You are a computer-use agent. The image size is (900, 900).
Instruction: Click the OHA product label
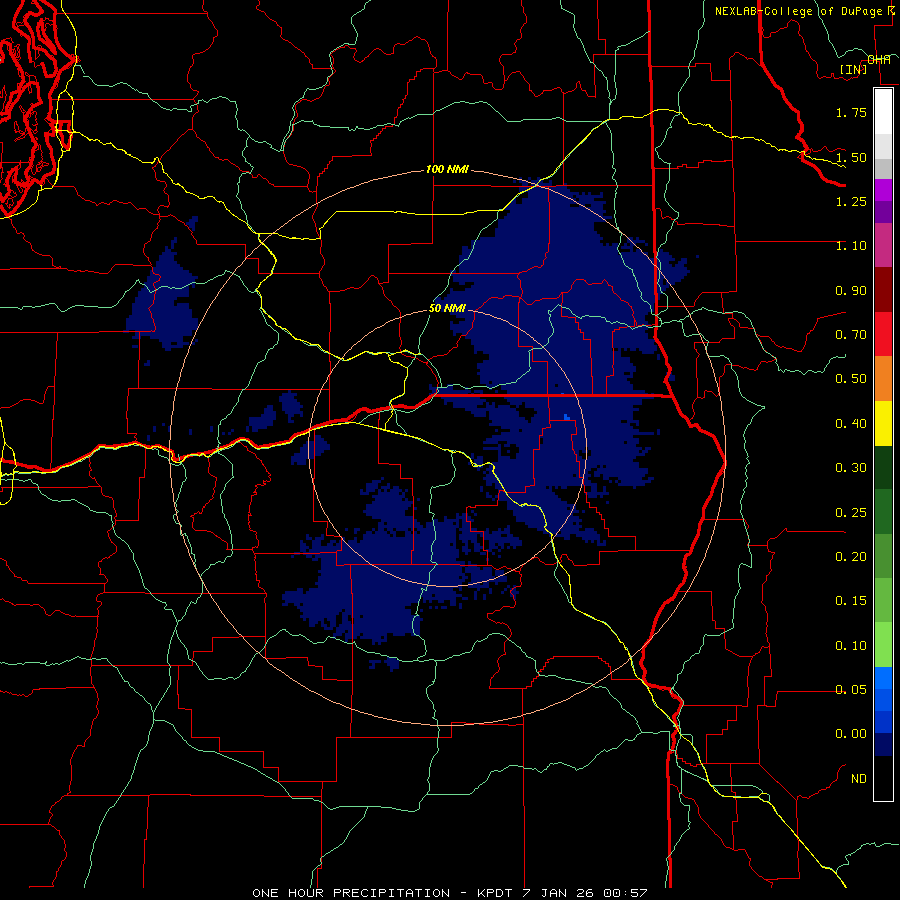pos(879,60)
